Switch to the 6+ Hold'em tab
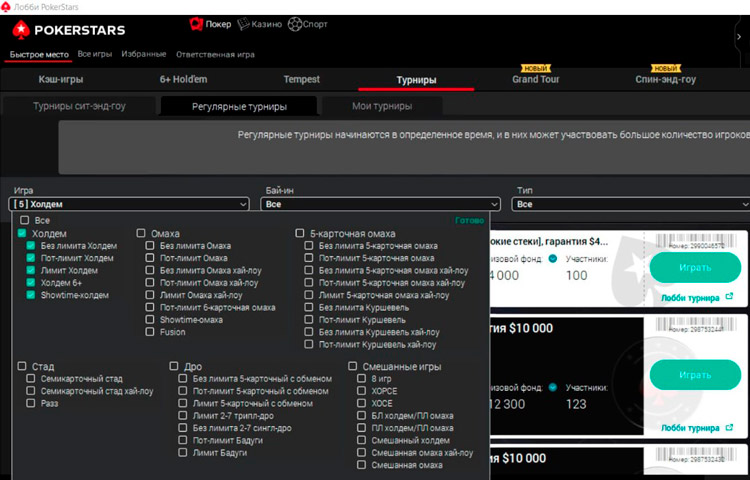 coord(184,79)
